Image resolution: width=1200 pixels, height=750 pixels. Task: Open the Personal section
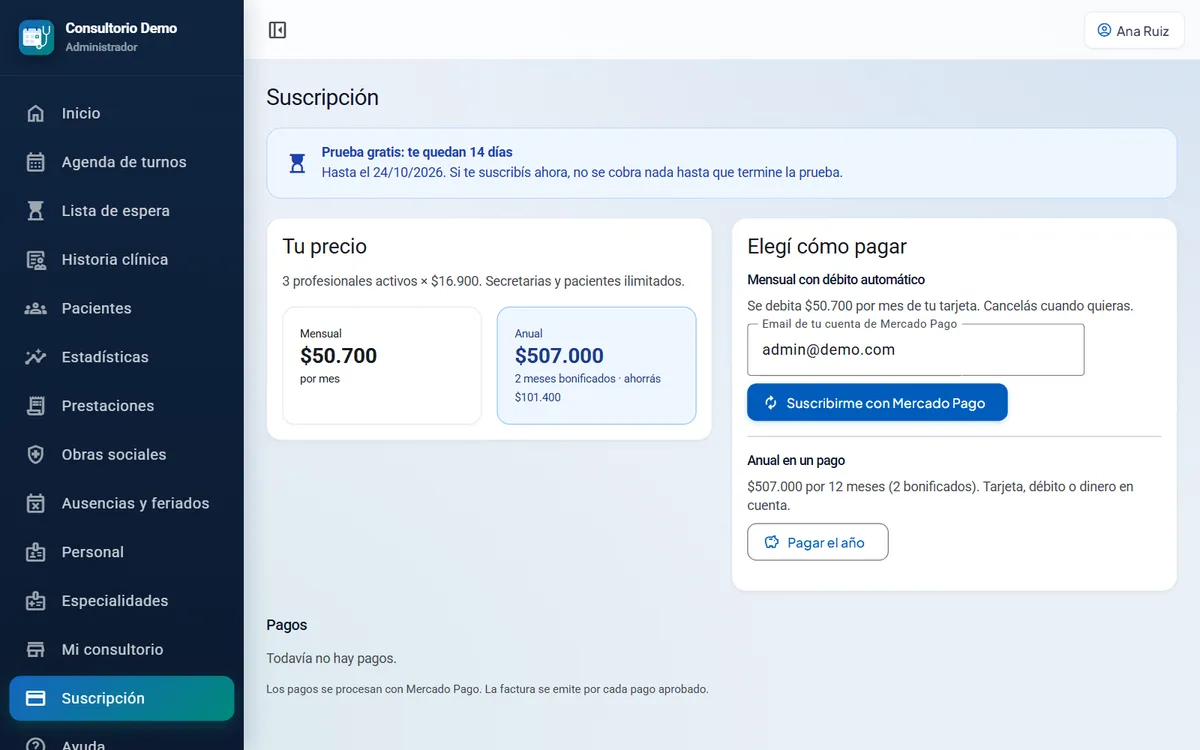(x=122, y=552)
